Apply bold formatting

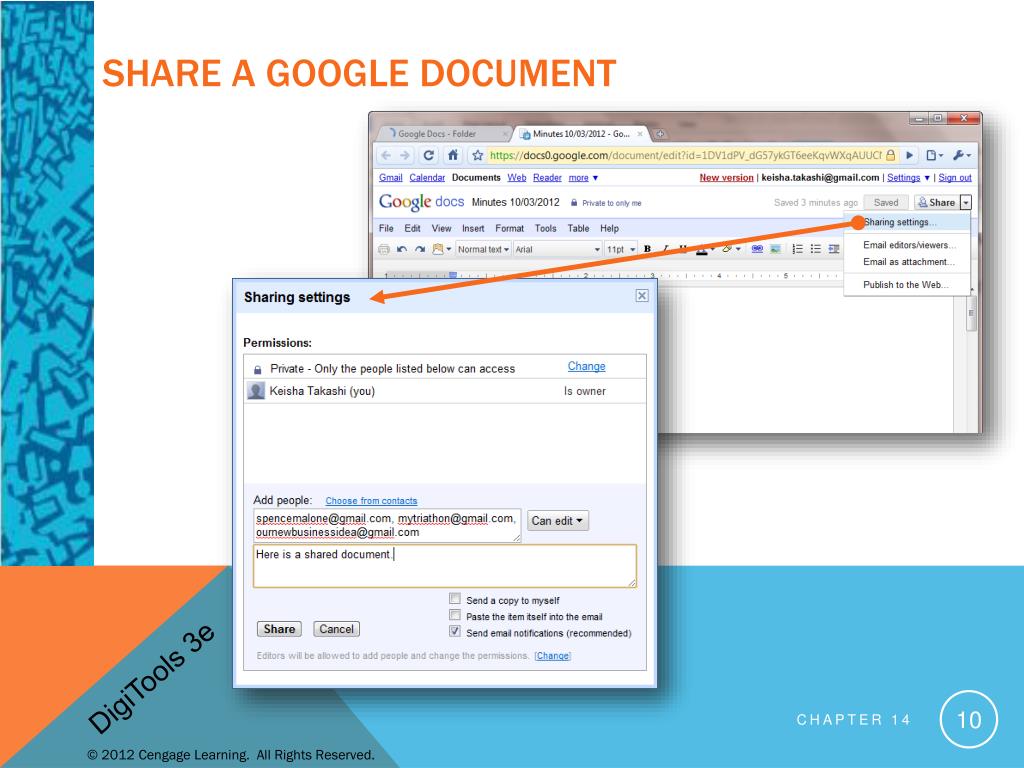click(647, 249)
